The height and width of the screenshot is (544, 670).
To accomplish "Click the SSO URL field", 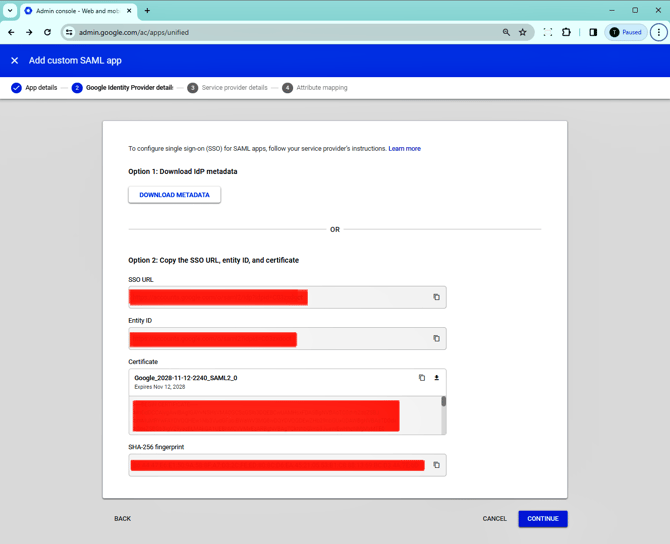I will point(287,297).
